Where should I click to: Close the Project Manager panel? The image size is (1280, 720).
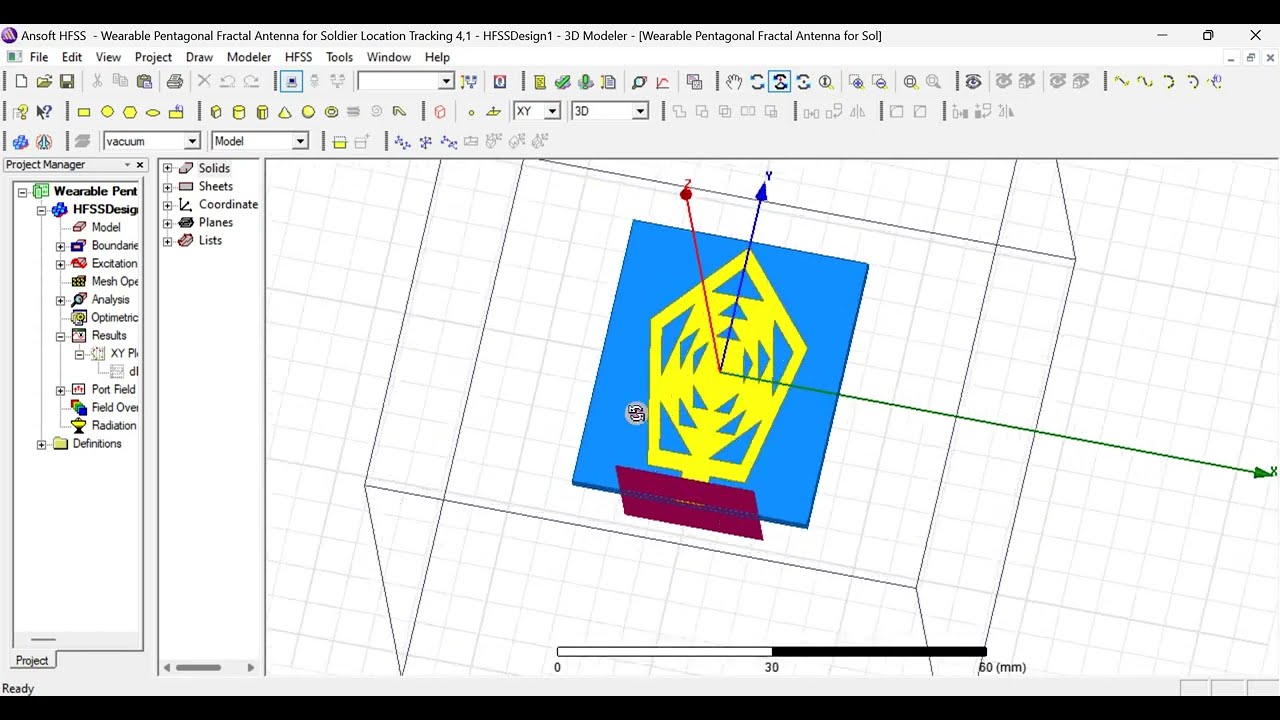tap(140, 165)
